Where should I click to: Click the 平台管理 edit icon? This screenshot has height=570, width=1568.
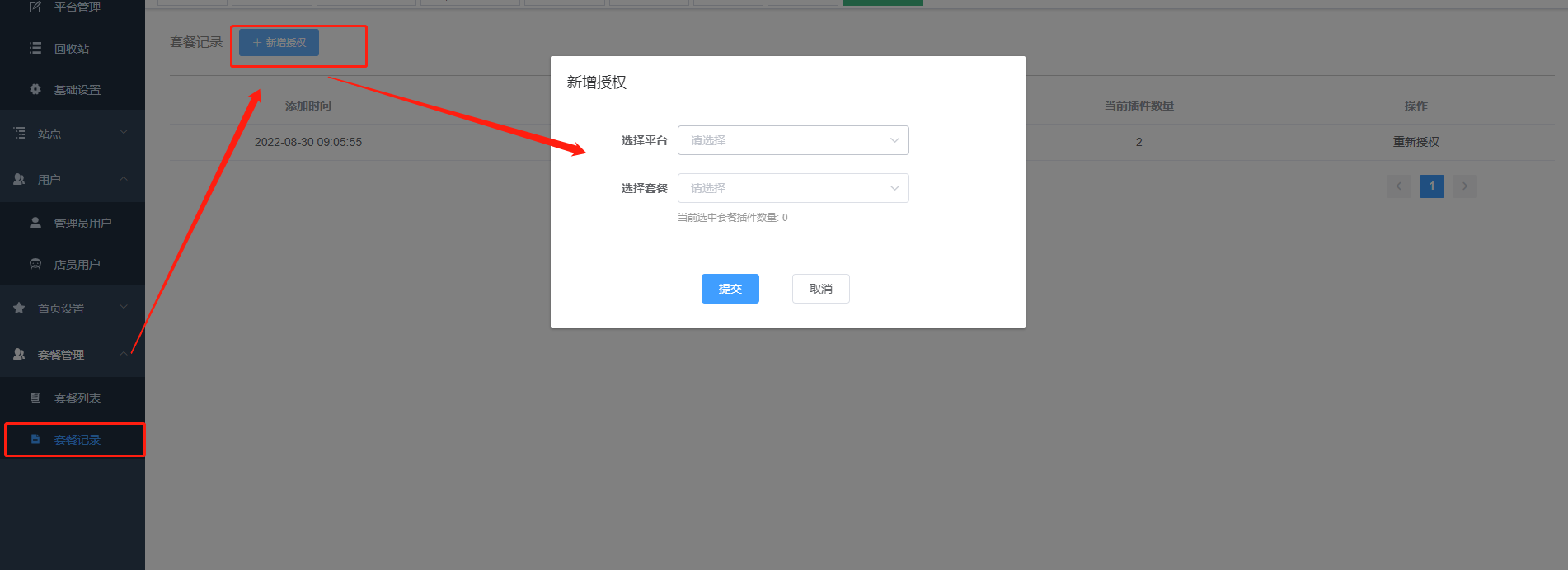(x=35, y=7)
